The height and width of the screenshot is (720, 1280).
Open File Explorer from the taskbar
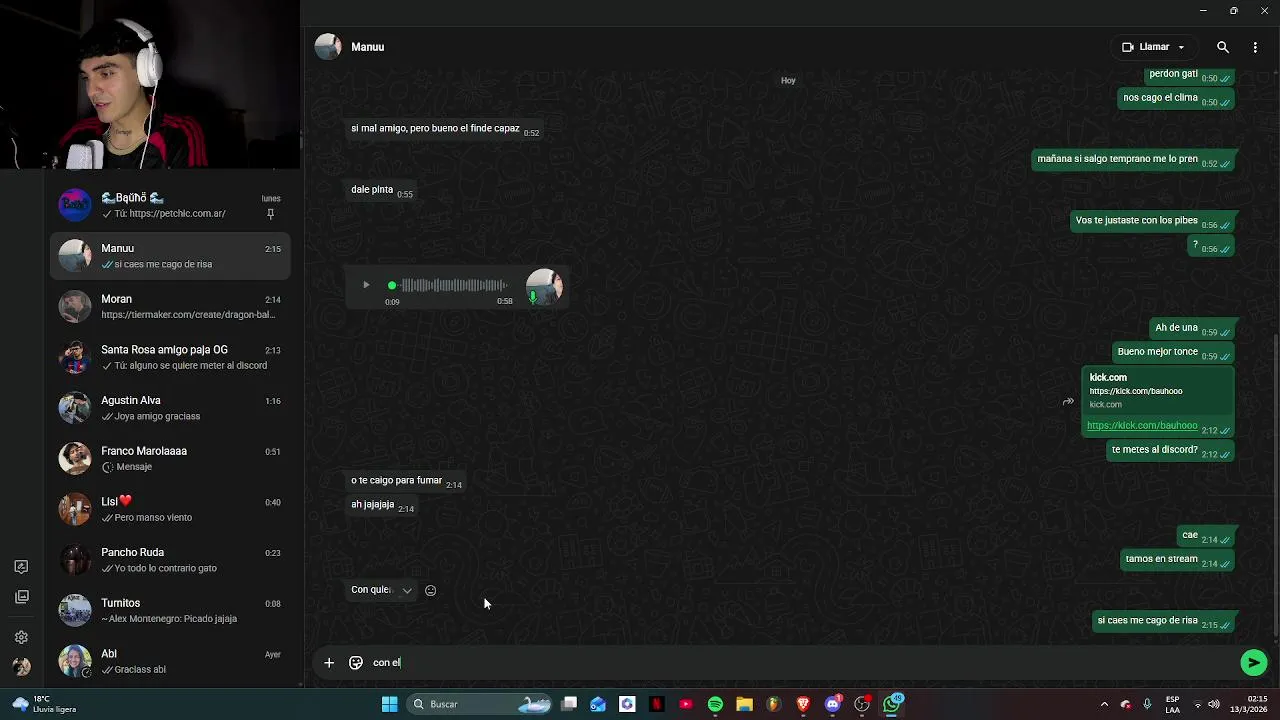[744, 704]
